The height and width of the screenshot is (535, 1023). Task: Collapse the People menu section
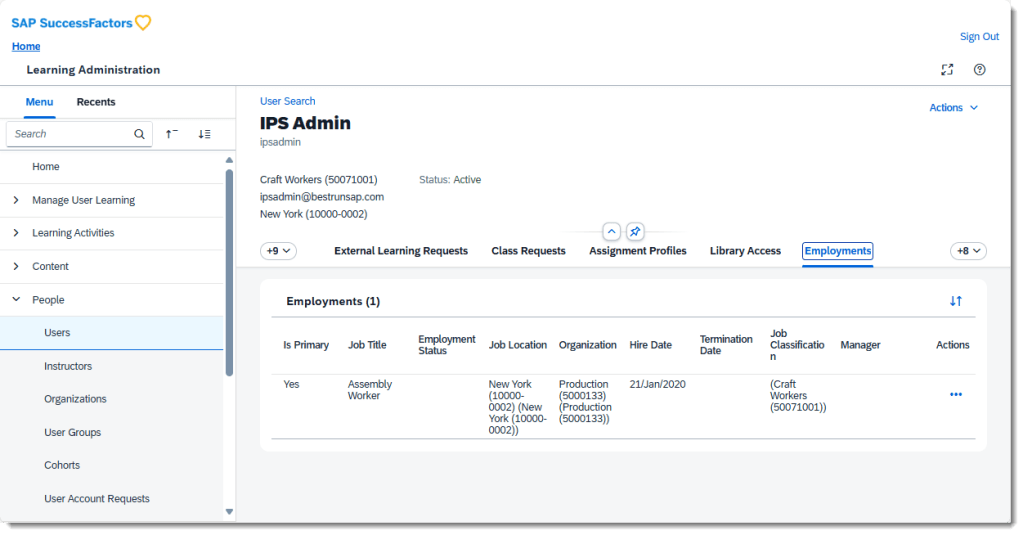[16, 300]
